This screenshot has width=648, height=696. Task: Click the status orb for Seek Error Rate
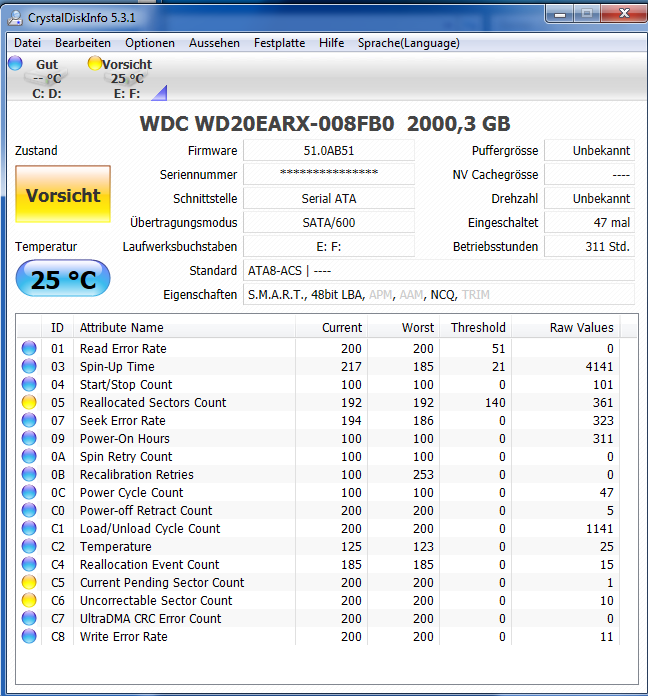pos(29,420)
